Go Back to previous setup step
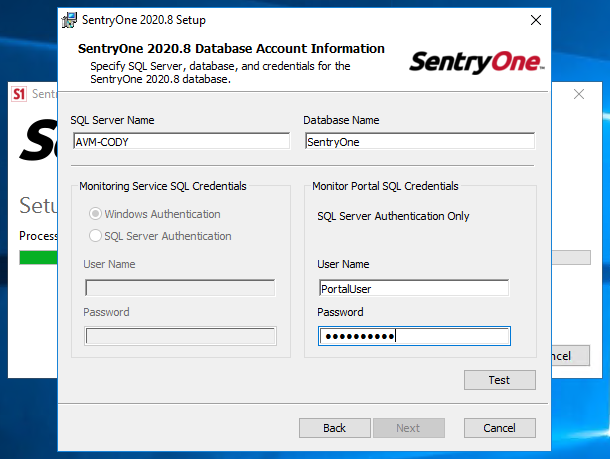This screenshot has height=459, width=610. tap(335, 428)
